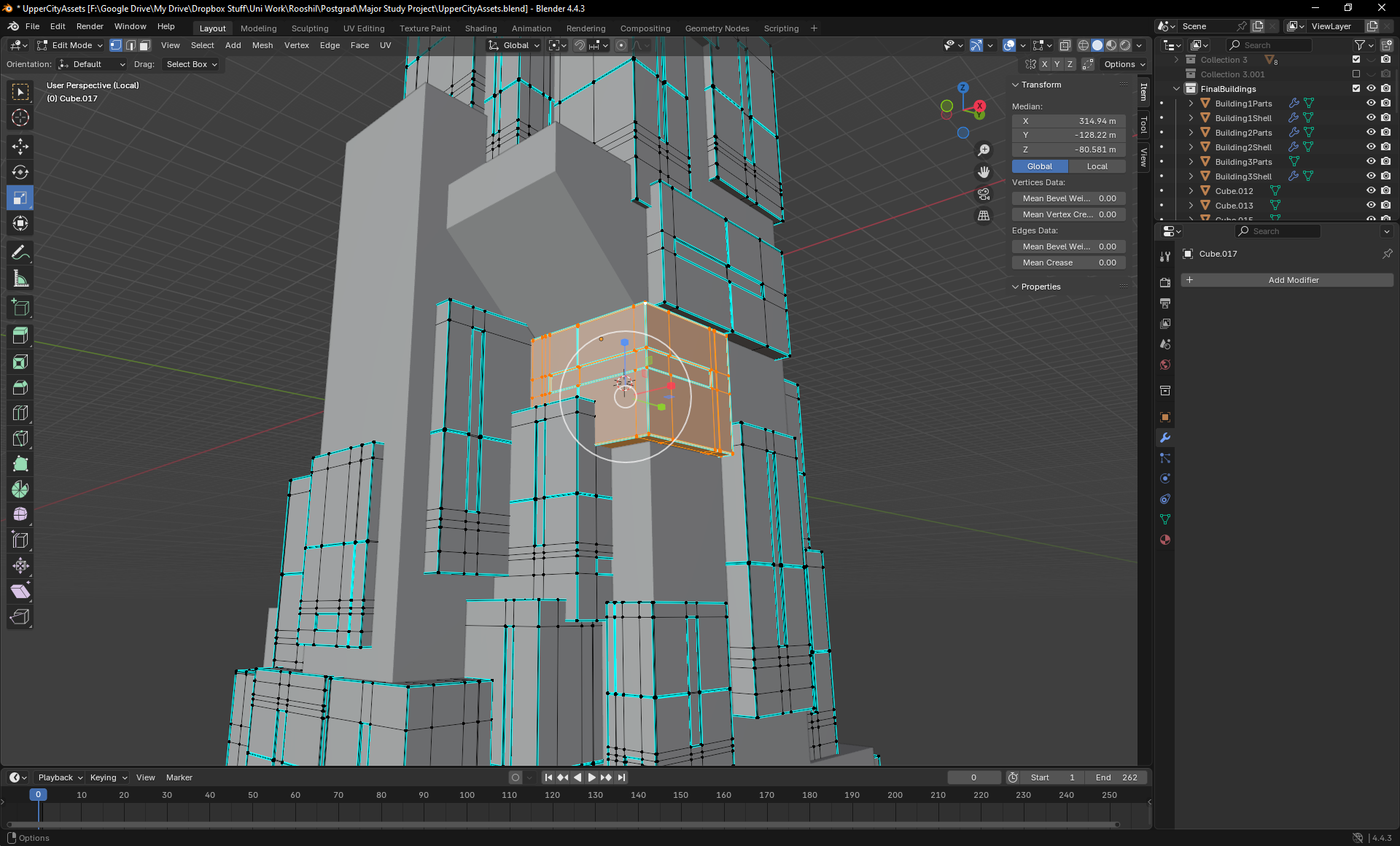Select the Rotate tool
The width and height of the screenshot is (1400, 846).
[20, 172]
